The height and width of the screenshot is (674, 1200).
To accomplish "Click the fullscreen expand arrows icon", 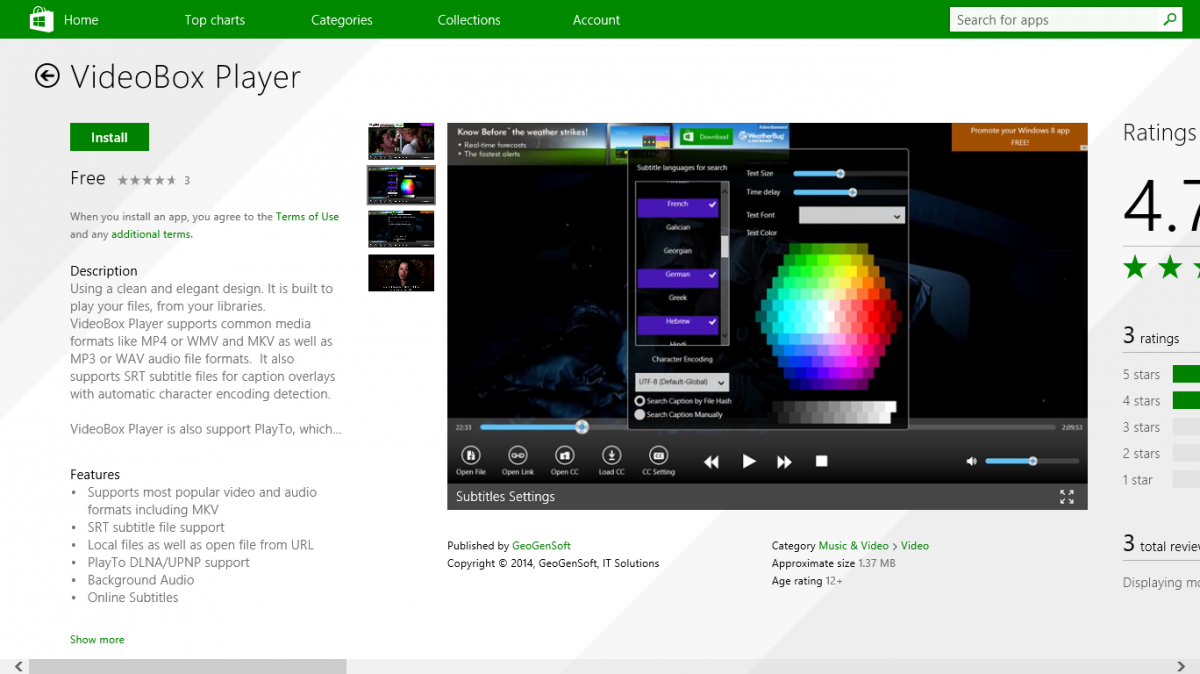I will point(1067,496).
